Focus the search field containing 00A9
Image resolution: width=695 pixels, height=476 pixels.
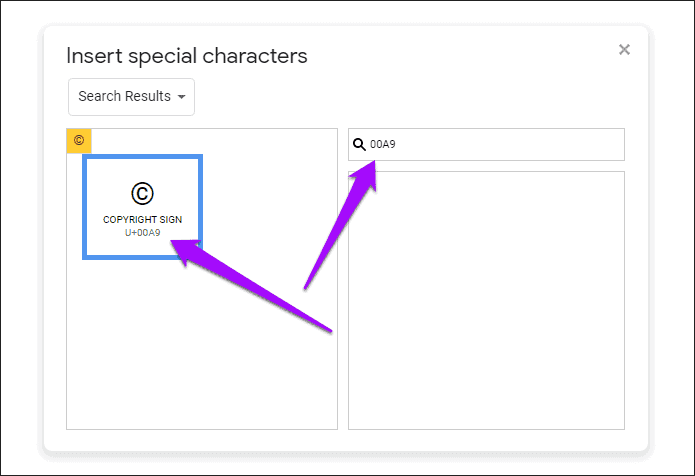click(486, 144)
